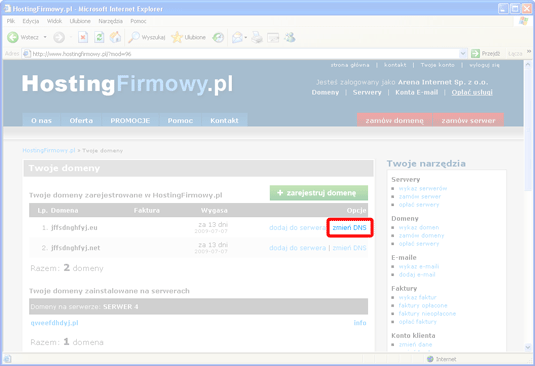Click dodaj e-mail sidebar link

click(x=417, y=275)
